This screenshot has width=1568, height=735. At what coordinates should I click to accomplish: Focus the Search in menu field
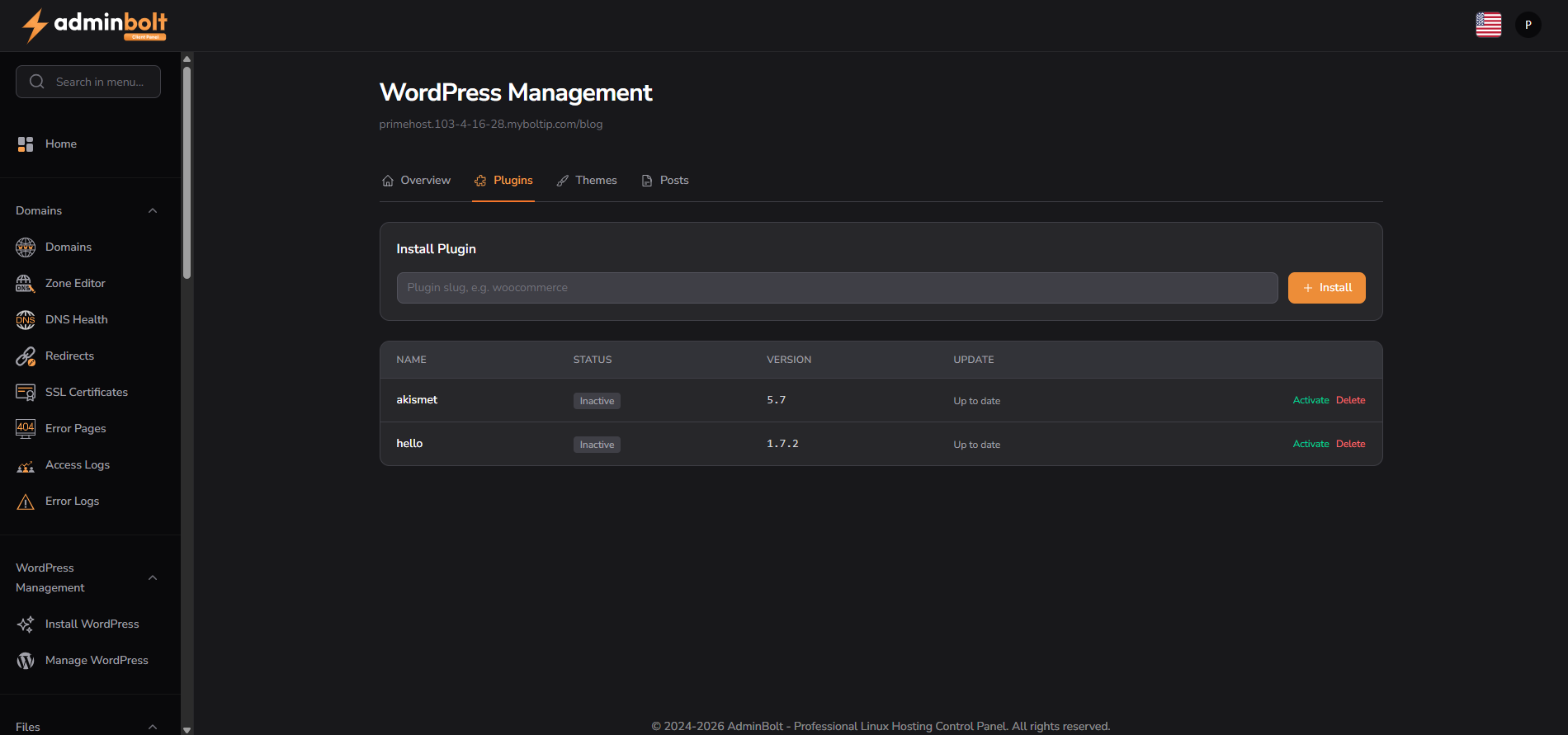88,82
